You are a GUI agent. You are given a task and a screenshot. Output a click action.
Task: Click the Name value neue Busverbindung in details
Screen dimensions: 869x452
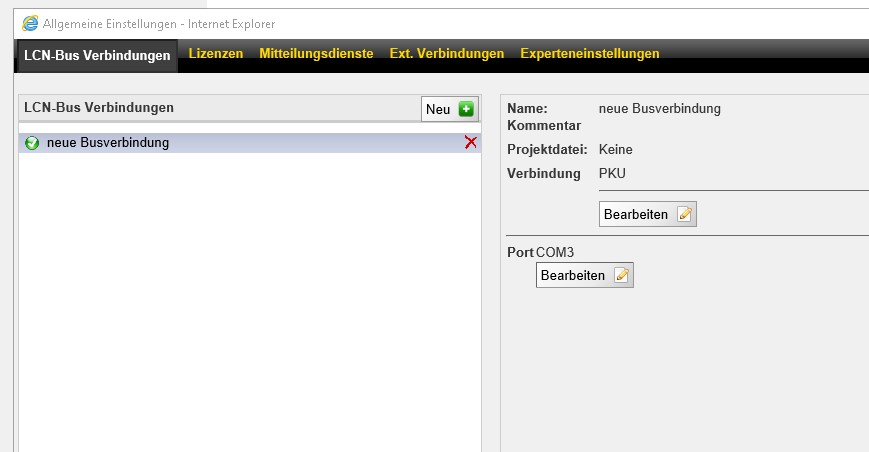[659, 108]
